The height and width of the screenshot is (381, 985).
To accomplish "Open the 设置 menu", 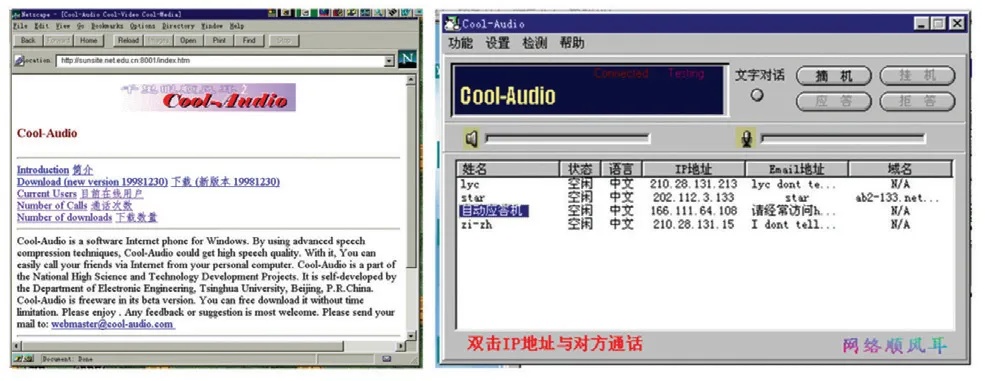I will click(x=498, y=43).
